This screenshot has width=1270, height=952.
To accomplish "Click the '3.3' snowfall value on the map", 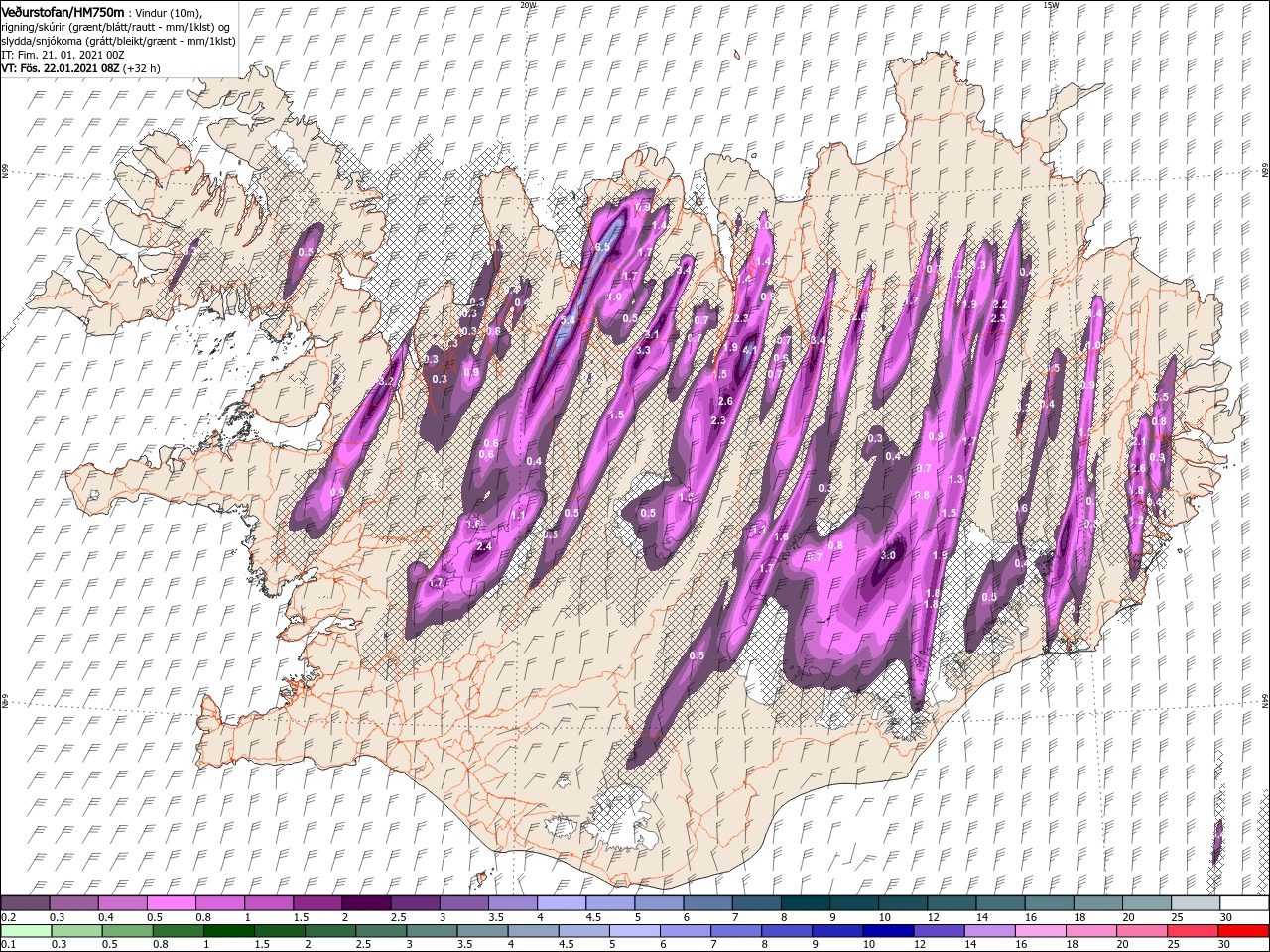I will point(643,350).
